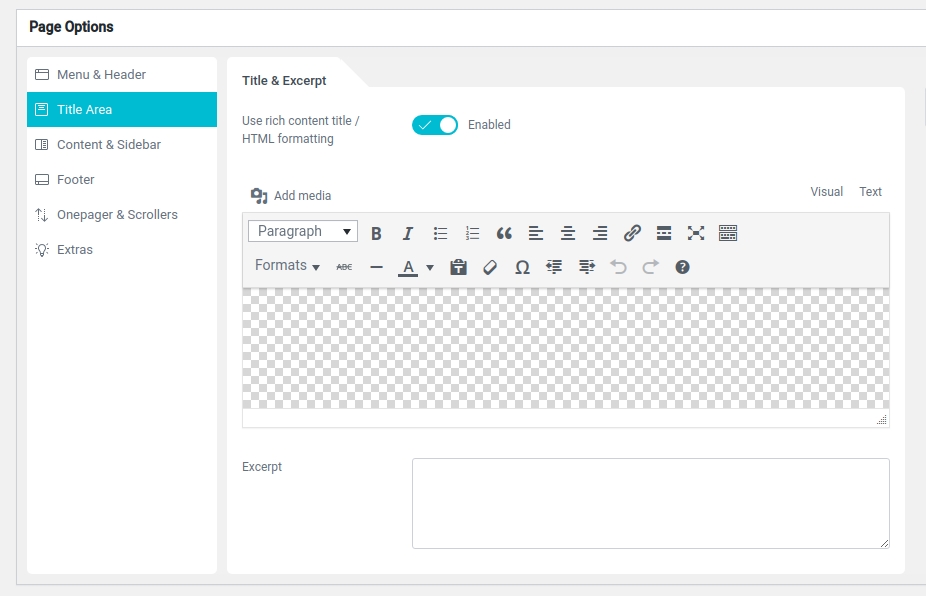The width and height of the screenshot is (926, 596).
Task: Apply italic formatting in editor toolbar
Action: pyautogui.click(x=408, y=233)
